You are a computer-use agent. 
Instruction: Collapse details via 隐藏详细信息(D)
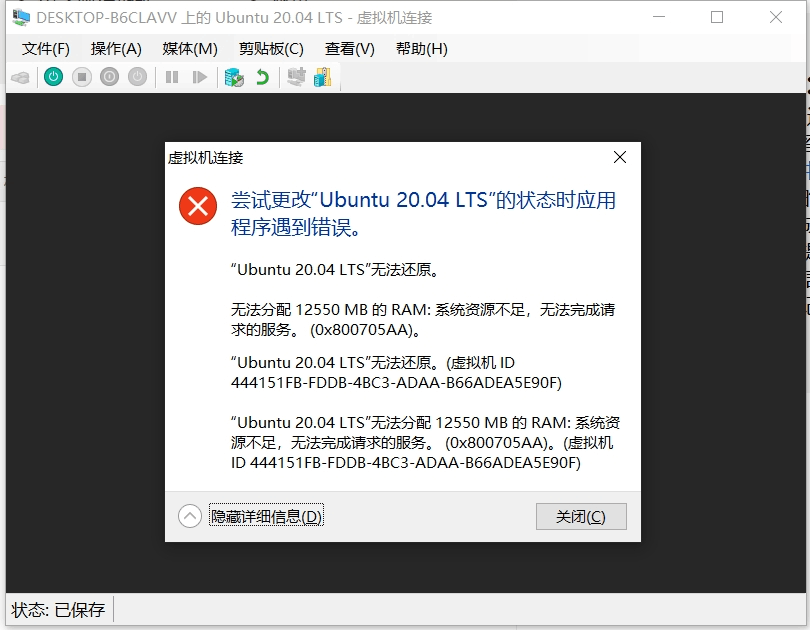point(267,516)
